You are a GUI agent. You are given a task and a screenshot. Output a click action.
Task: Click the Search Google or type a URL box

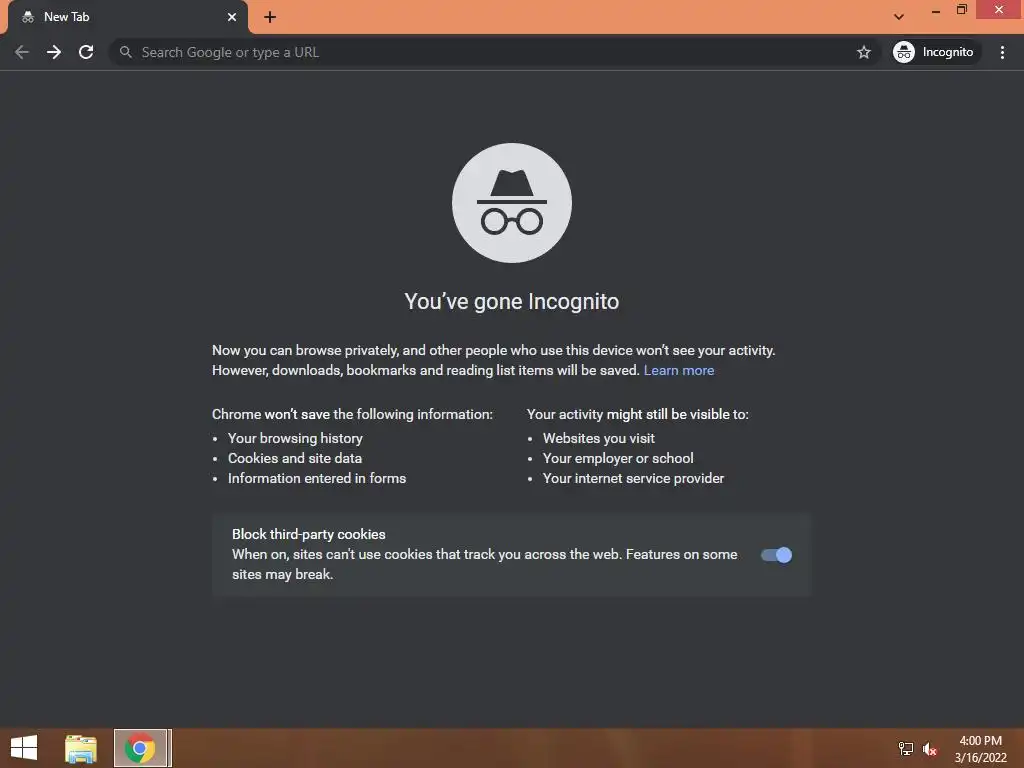[x=495, y=52]
